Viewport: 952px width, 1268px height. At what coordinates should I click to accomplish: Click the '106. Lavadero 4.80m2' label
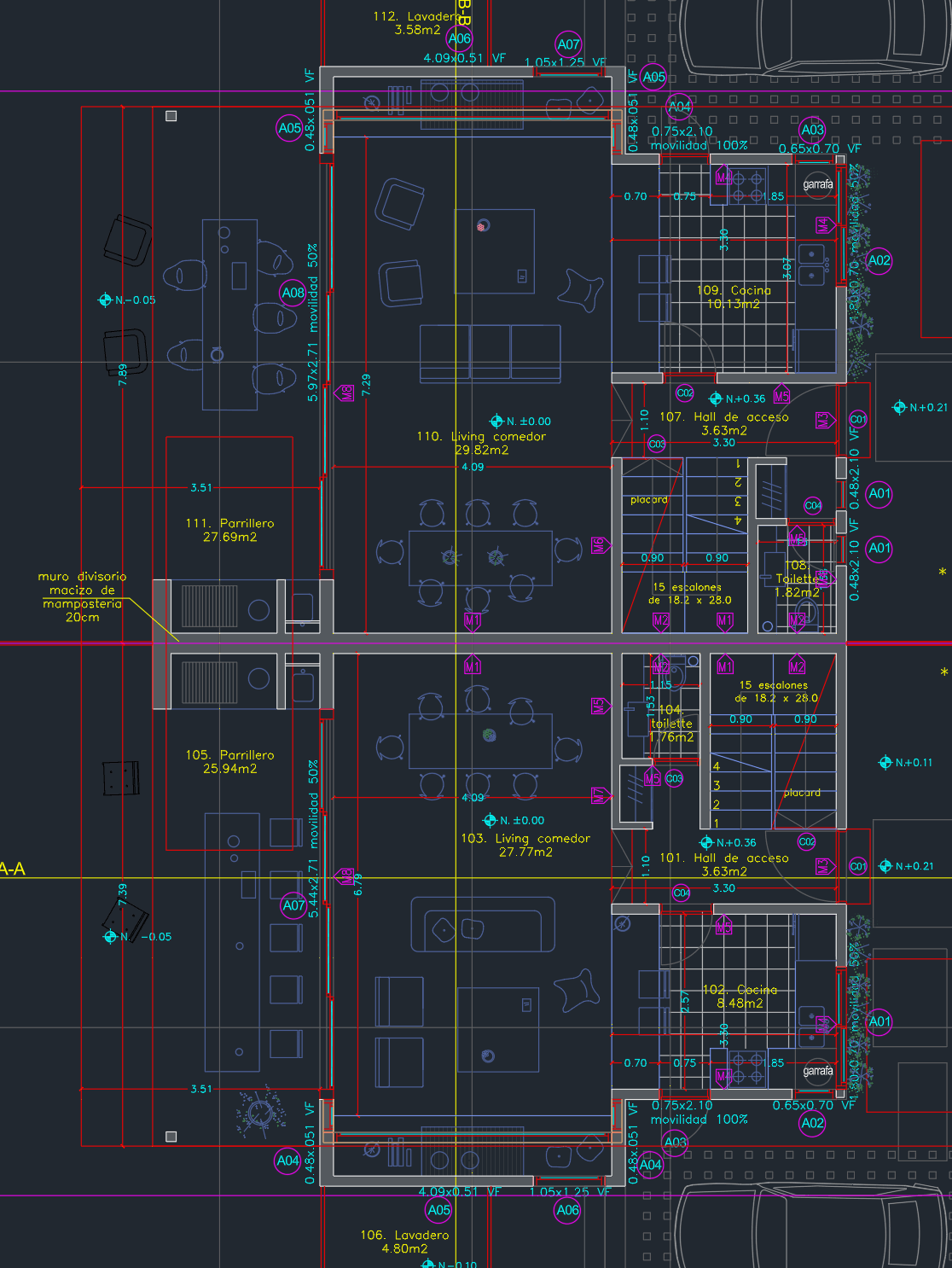coord(404,1242)
